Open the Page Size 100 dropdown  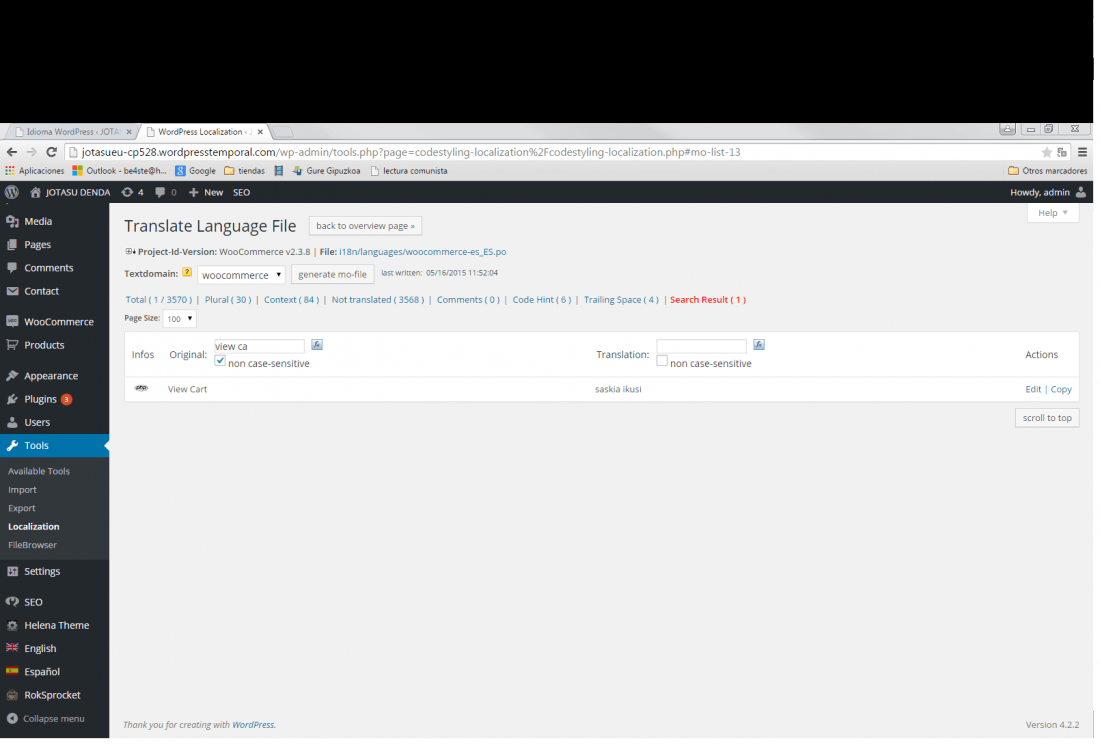point(180,320)
